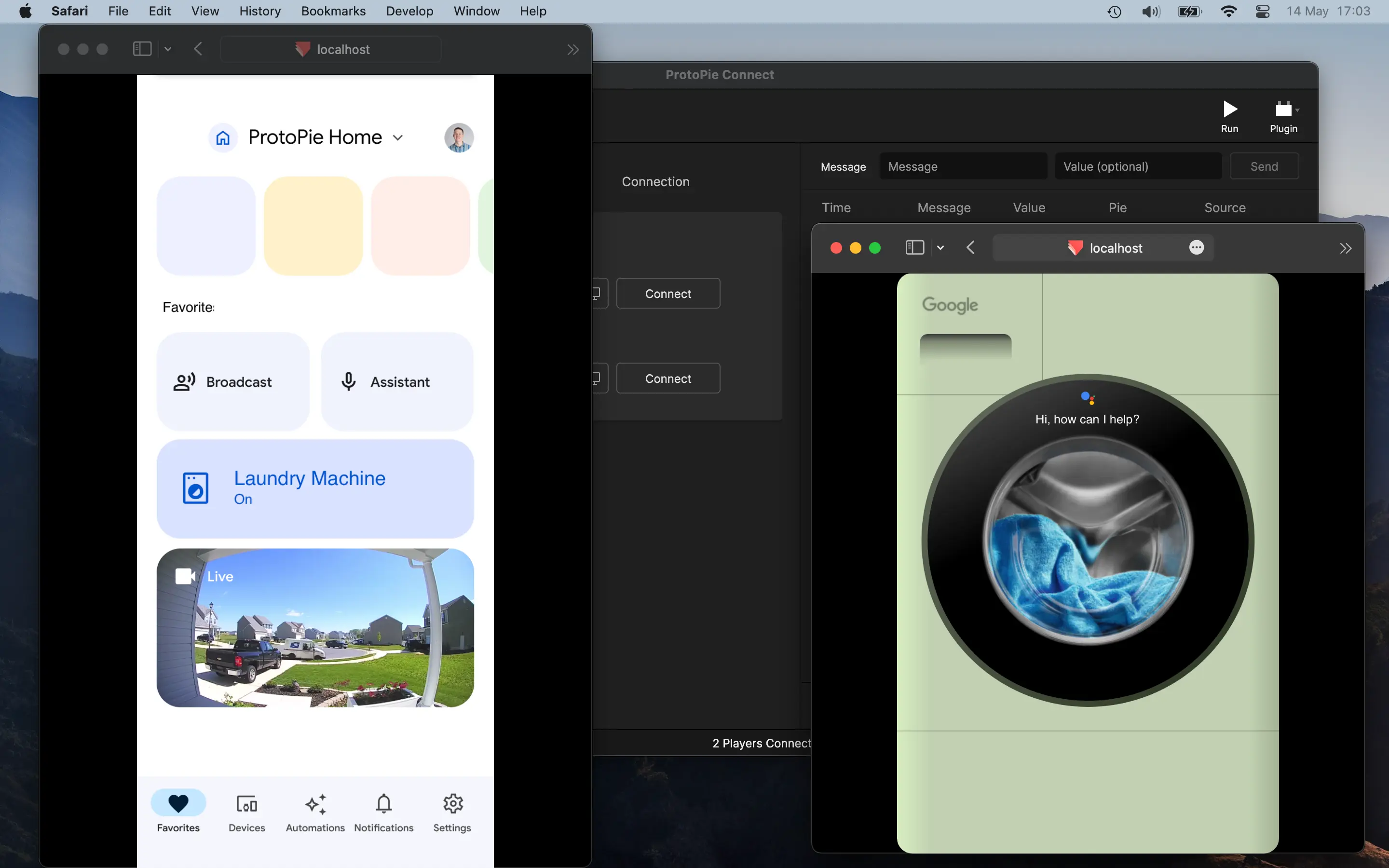Open Notifications bell icon

pyautogui.click(x=383, y=804)
